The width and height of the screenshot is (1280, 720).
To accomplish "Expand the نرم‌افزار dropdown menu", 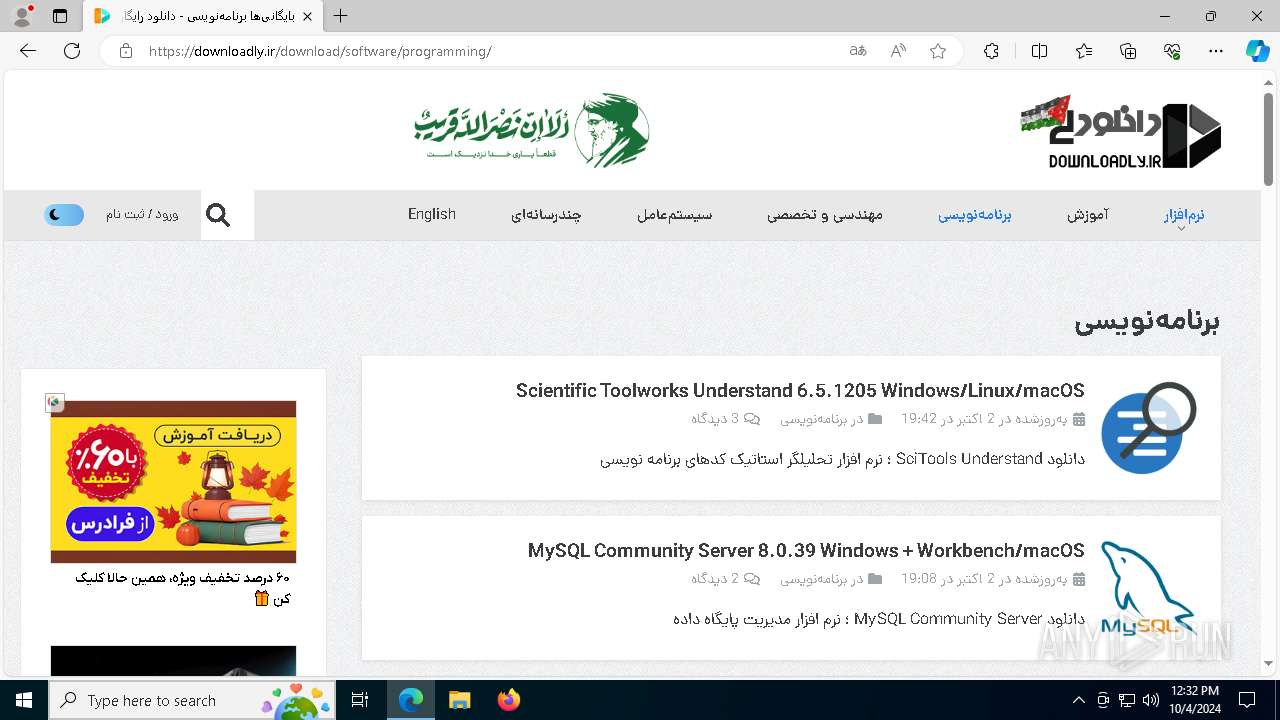I will tap(1184, 216).
